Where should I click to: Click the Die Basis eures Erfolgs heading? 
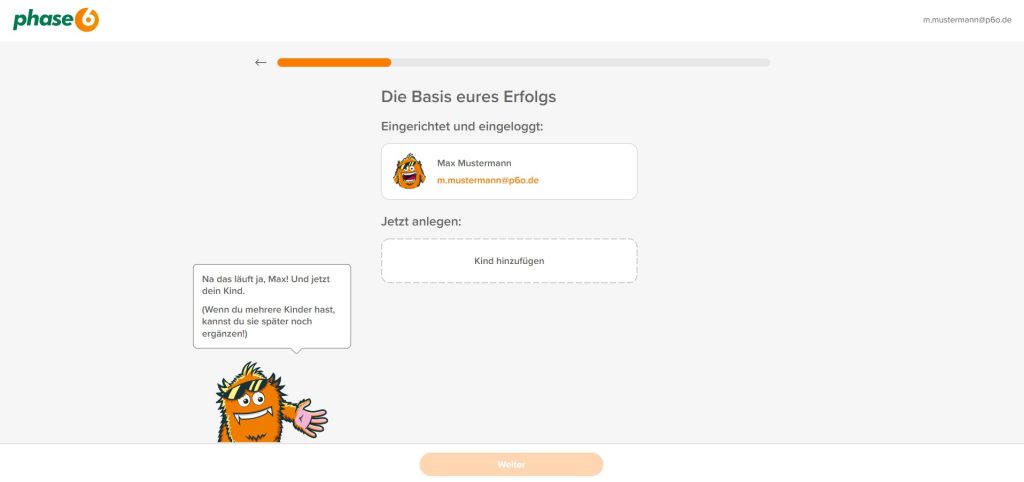coord(469,97)
